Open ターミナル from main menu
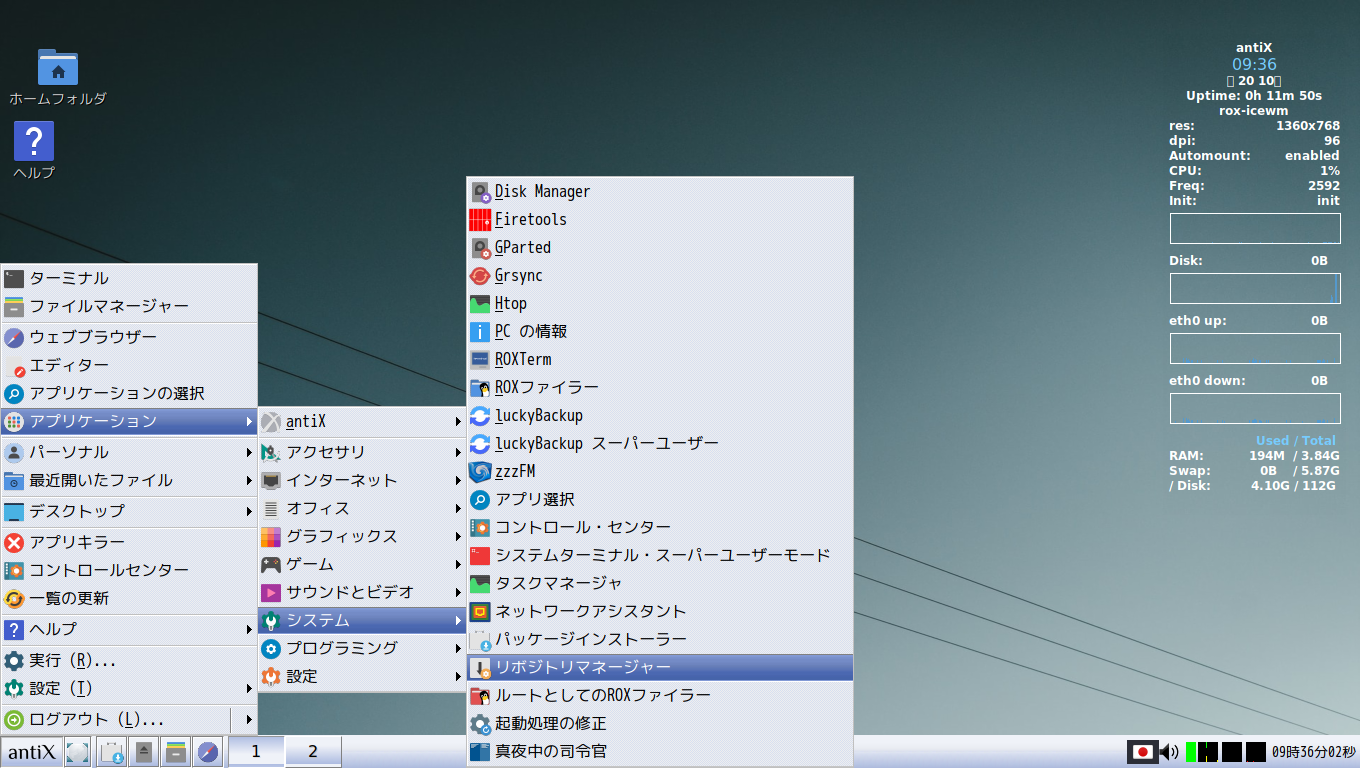This screenshot has width=1360, height=768. (129, 279)
